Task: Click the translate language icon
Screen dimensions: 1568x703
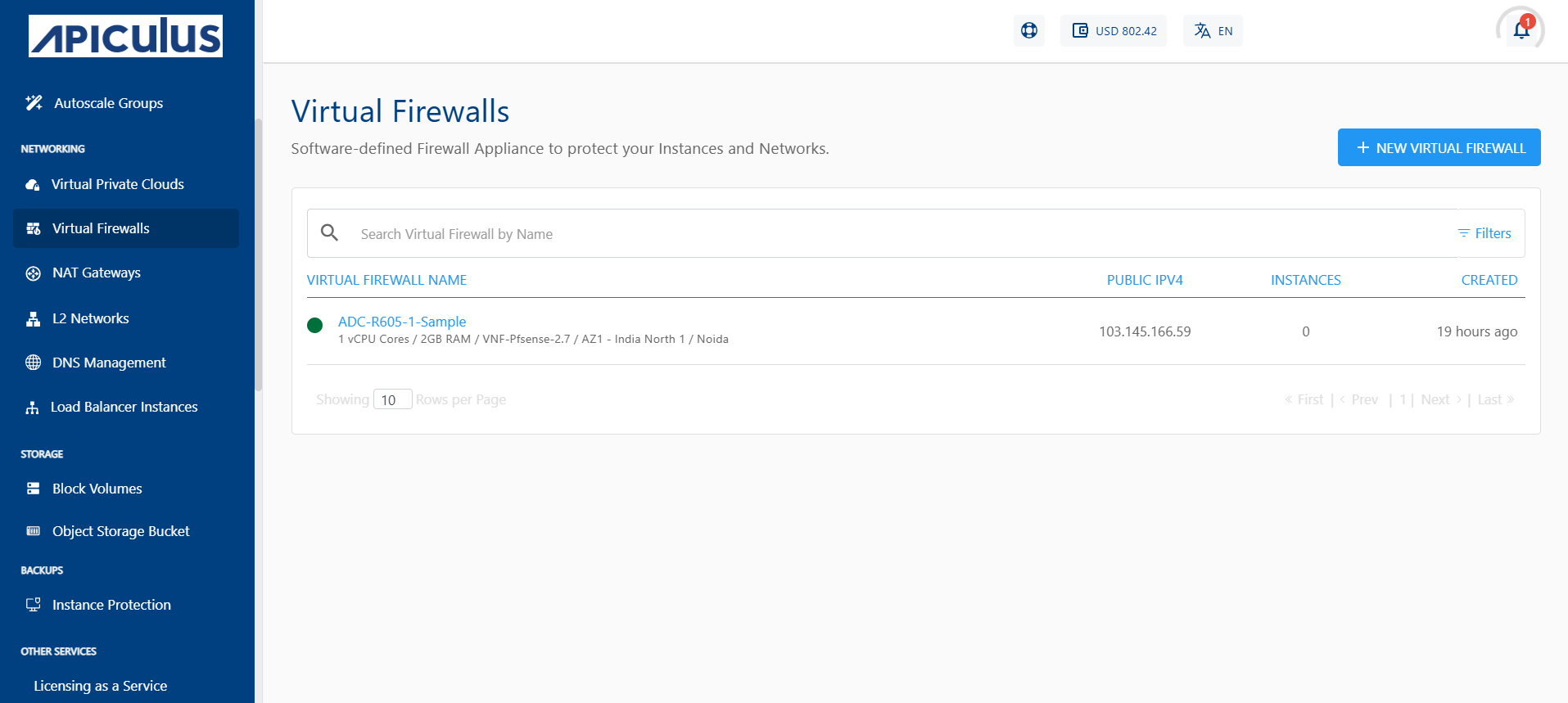Action: pos(1202,30)
